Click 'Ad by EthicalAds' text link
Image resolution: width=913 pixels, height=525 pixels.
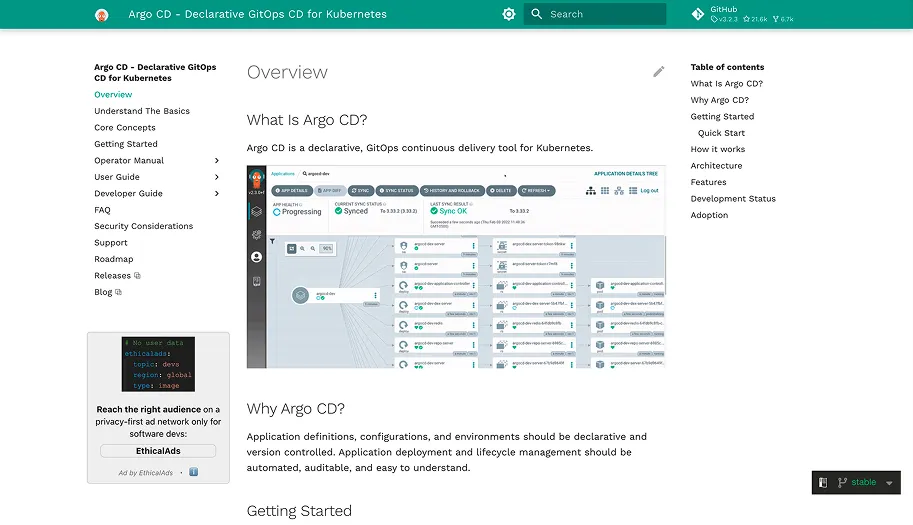[x=146, y=473]
